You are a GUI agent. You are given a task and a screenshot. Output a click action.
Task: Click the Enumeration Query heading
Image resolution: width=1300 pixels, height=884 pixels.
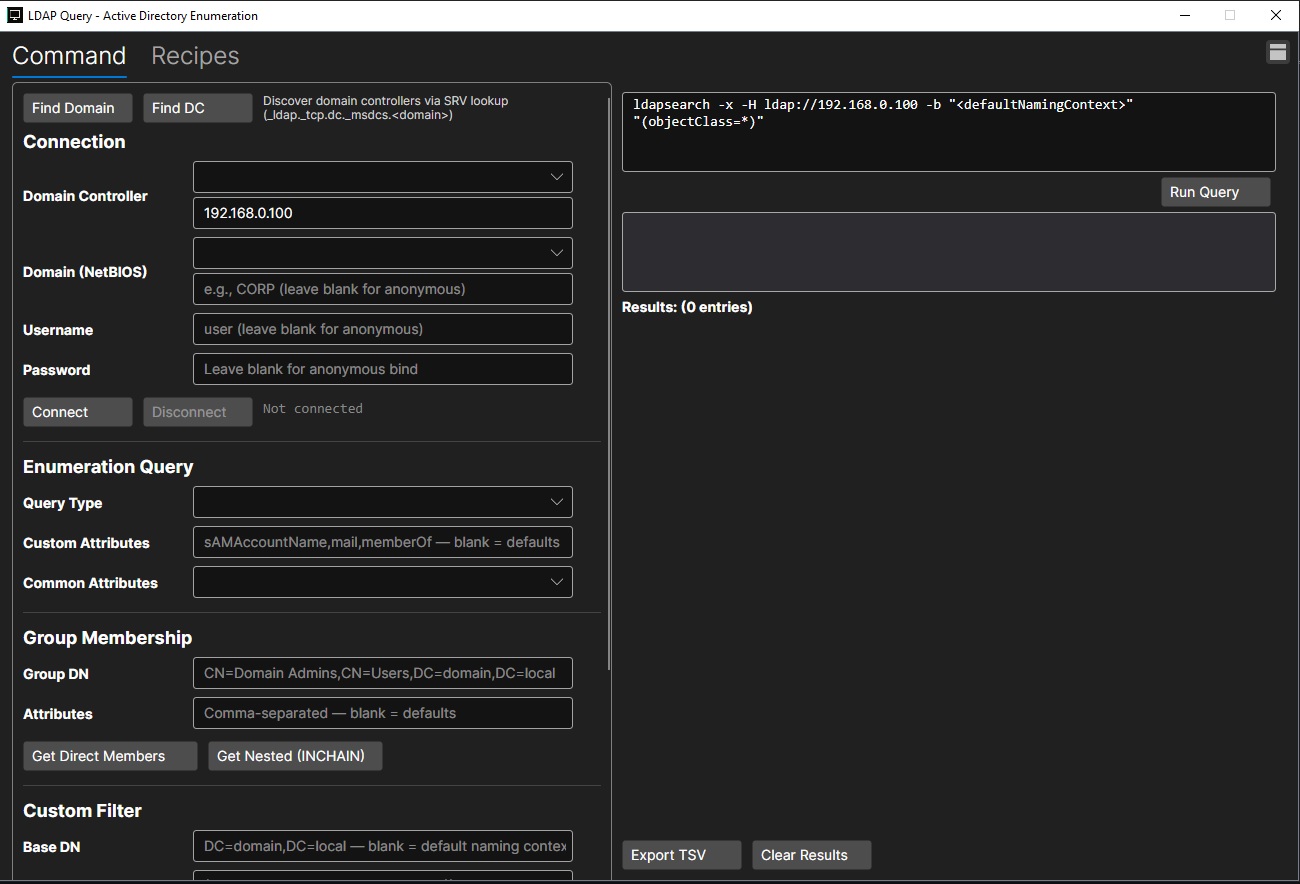point(108,467)
